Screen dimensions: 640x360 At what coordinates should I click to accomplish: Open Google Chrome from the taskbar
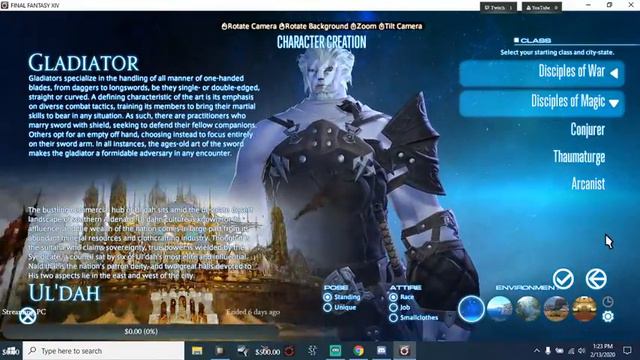coord(359,351)
